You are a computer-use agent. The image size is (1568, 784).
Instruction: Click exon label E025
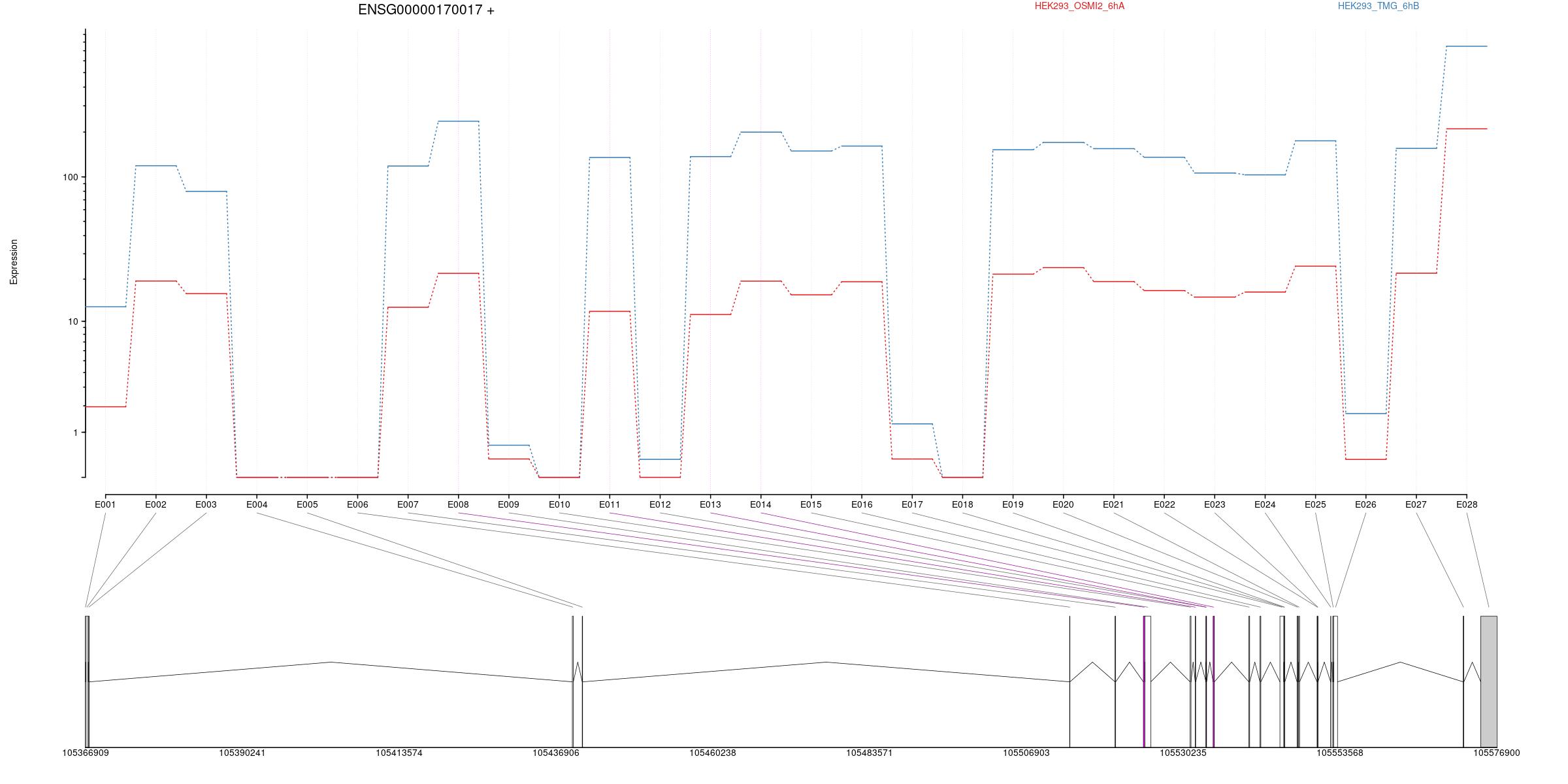coord(1315,504)
